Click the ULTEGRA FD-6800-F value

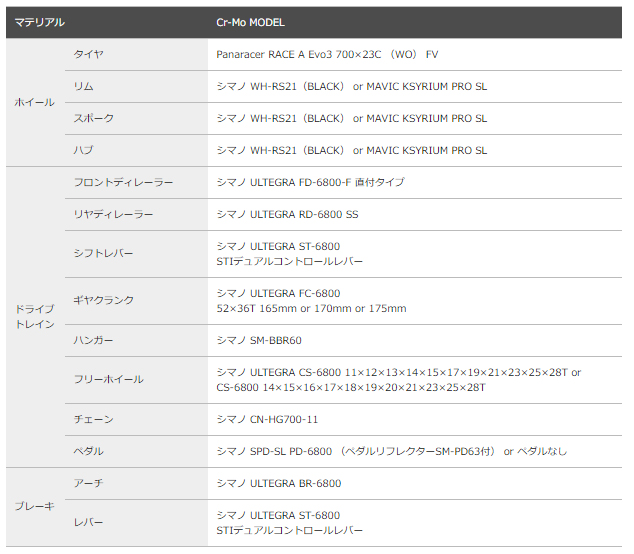310,182
